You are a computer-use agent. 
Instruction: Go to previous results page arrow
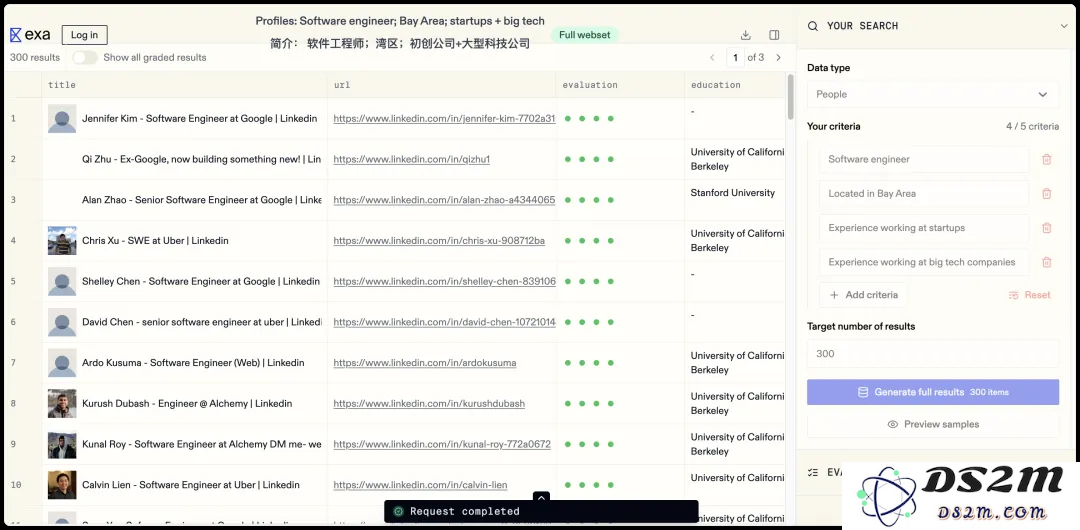pos(712,58)
